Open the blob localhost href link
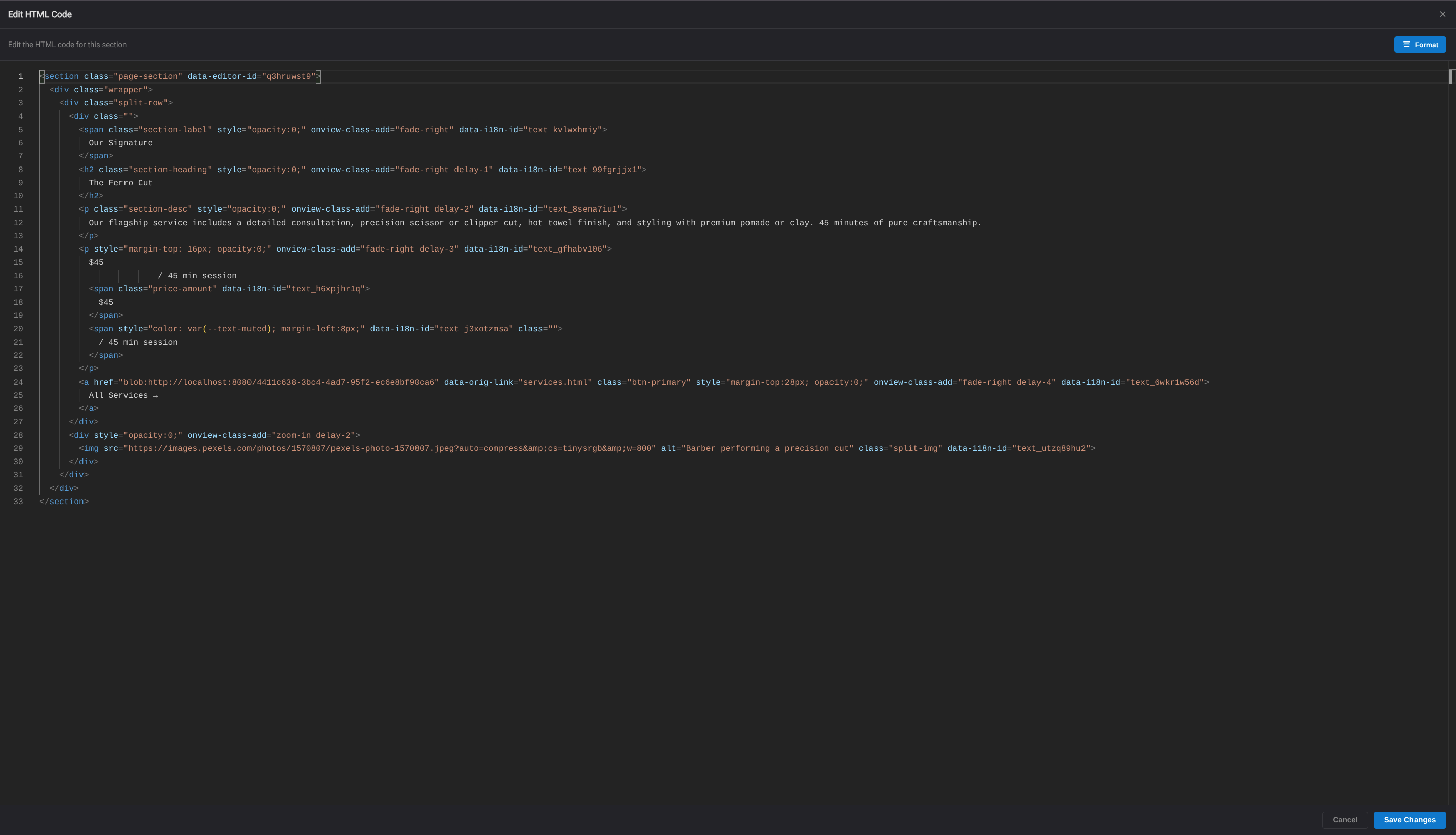Screen dimensions: 1456x835 click(x=290, y=383)
